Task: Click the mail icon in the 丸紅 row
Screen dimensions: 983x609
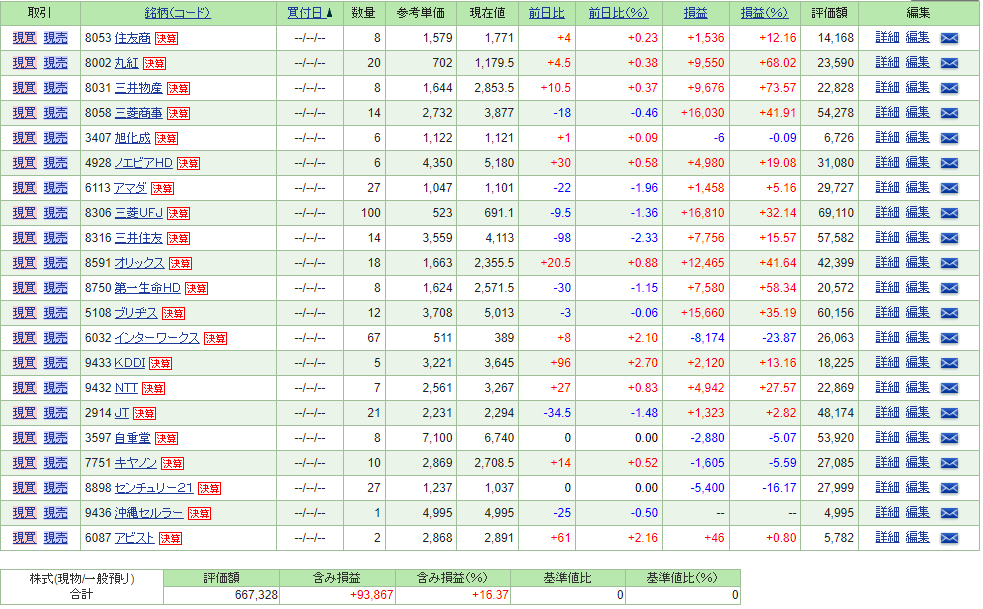Action: pos(949,63)
